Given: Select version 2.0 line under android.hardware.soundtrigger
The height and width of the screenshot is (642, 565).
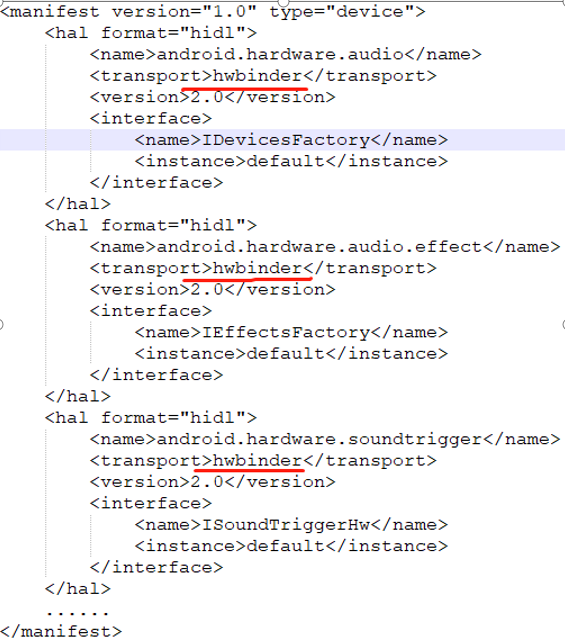Looking at the screenshot, I should [x=212, y=482].
